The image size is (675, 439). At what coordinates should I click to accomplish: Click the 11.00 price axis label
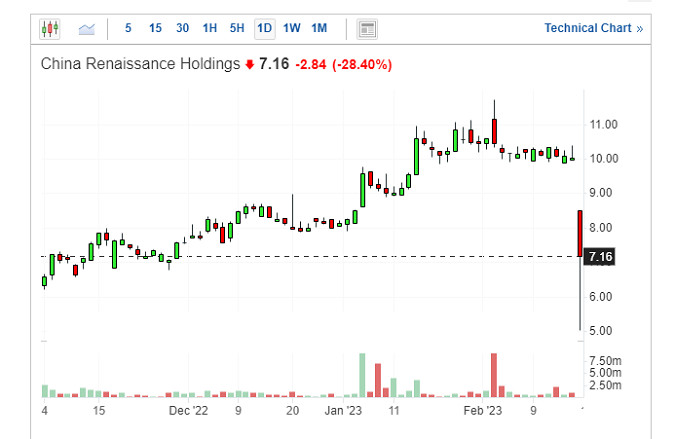(604, 125)
